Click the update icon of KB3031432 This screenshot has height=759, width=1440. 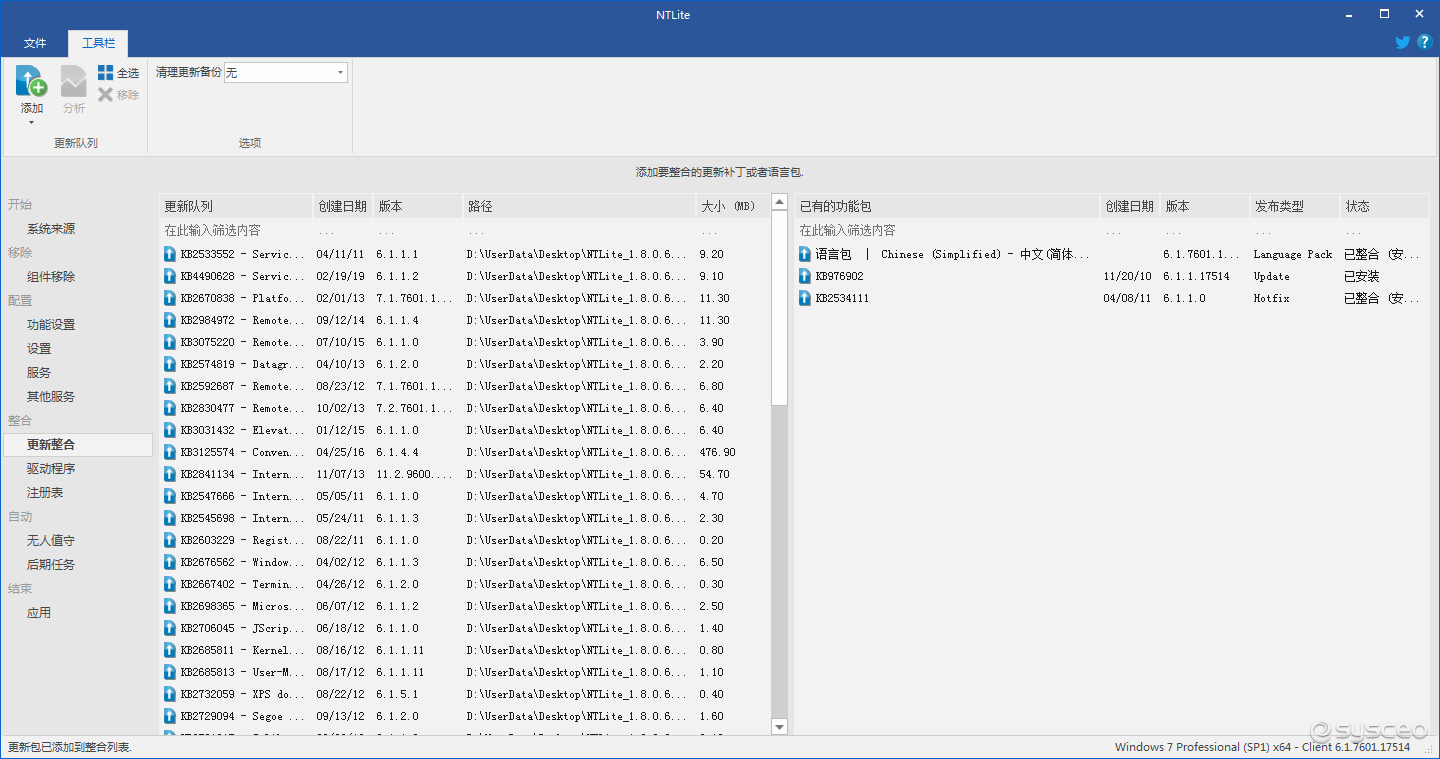coord(170,430)
